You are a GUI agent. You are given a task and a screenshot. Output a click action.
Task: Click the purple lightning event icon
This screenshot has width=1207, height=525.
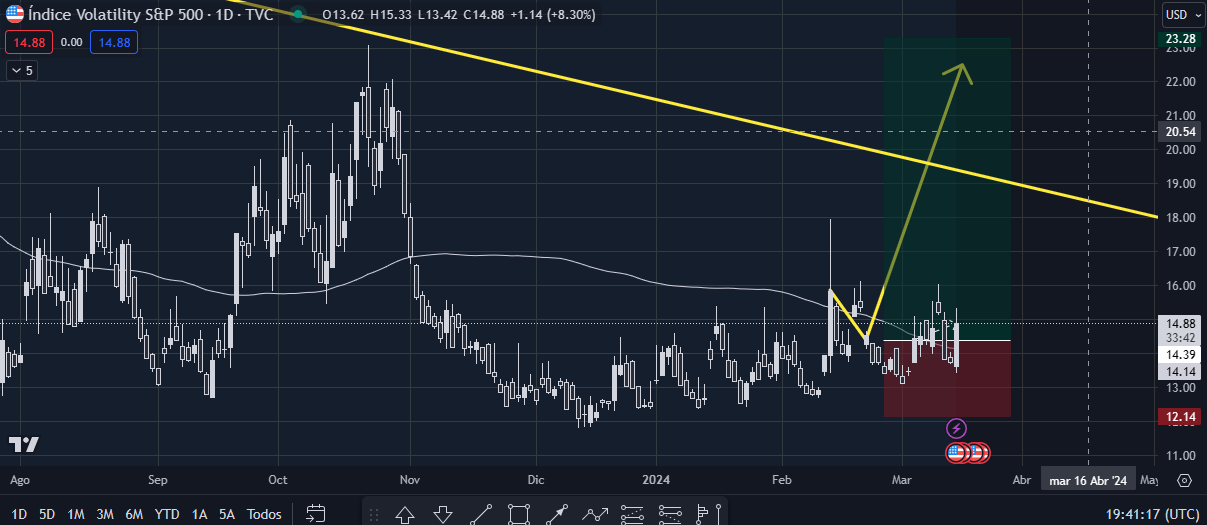[x=956, y=429]
